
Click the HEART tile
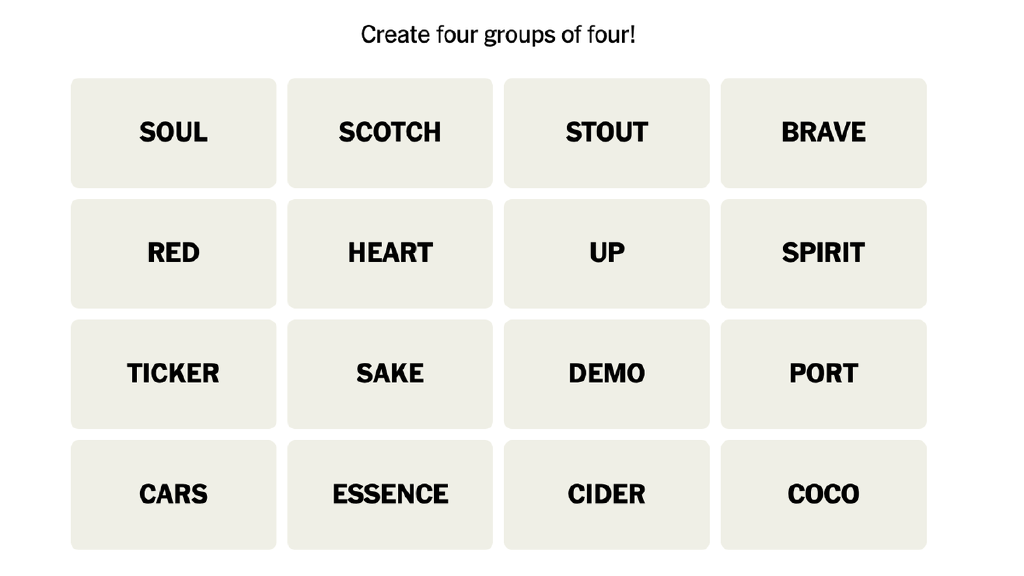[390, 253]
